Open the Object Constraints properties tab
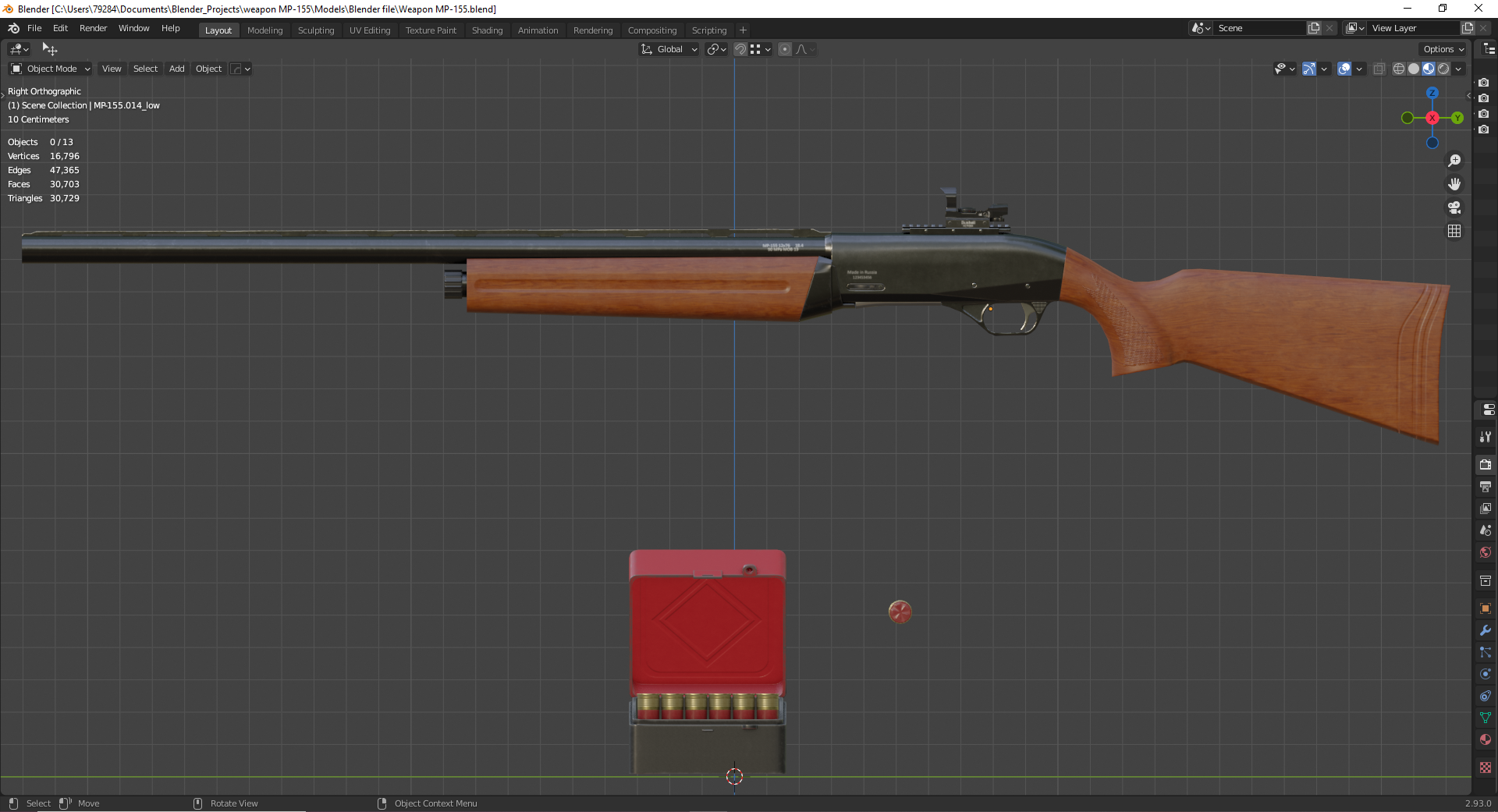Viewport: 1498px width, 812px height. 1486,696
